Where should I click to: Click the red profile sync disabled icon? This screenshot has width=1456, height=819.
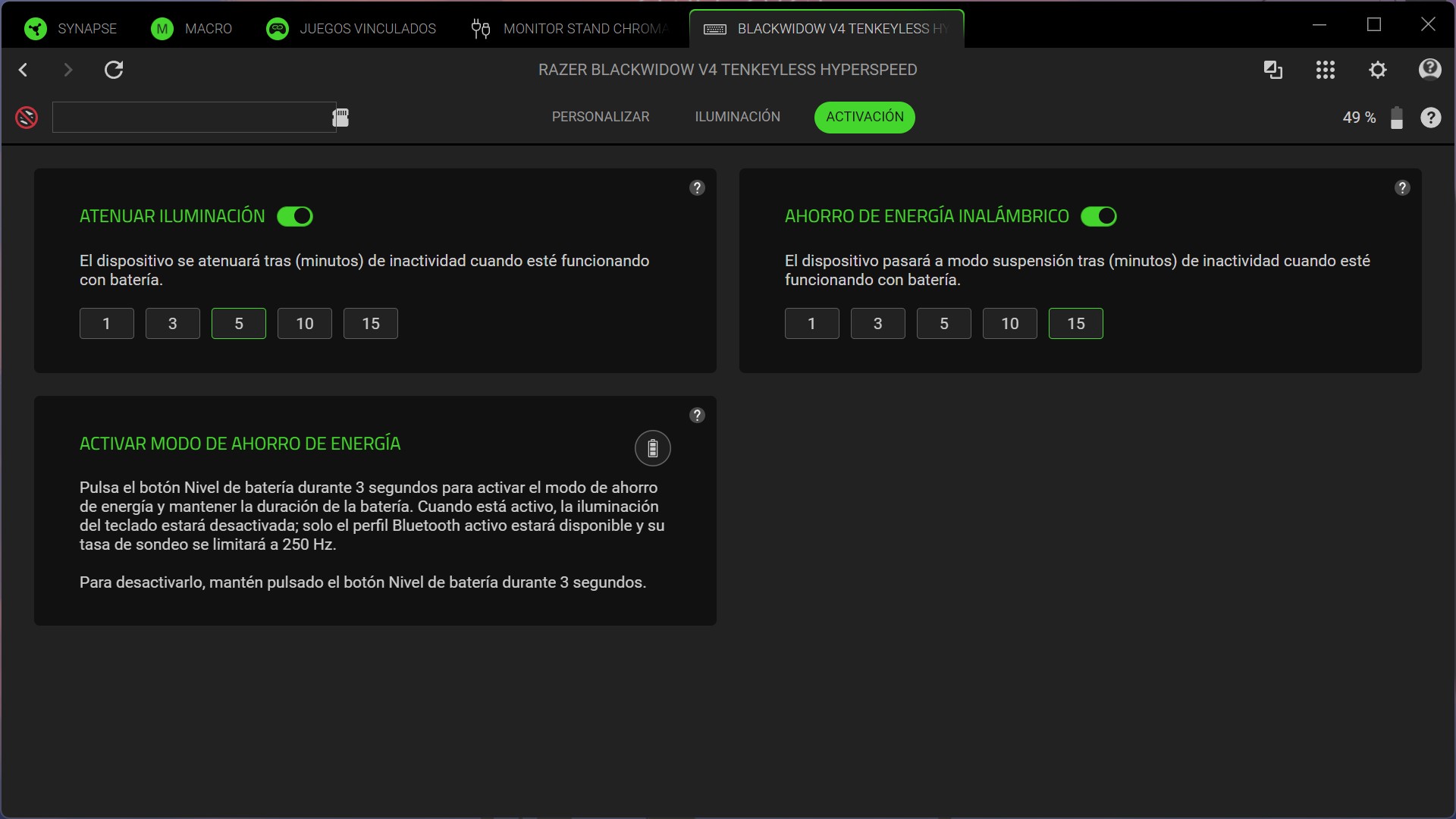tap(27, 118)
